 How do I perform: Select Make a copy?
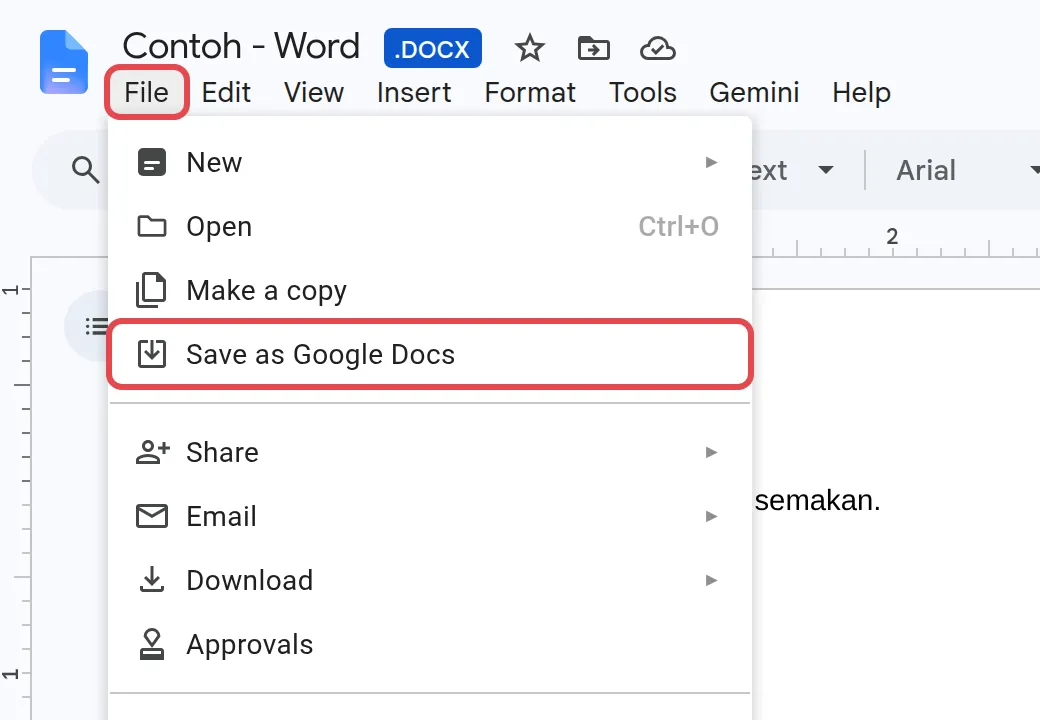430,290
